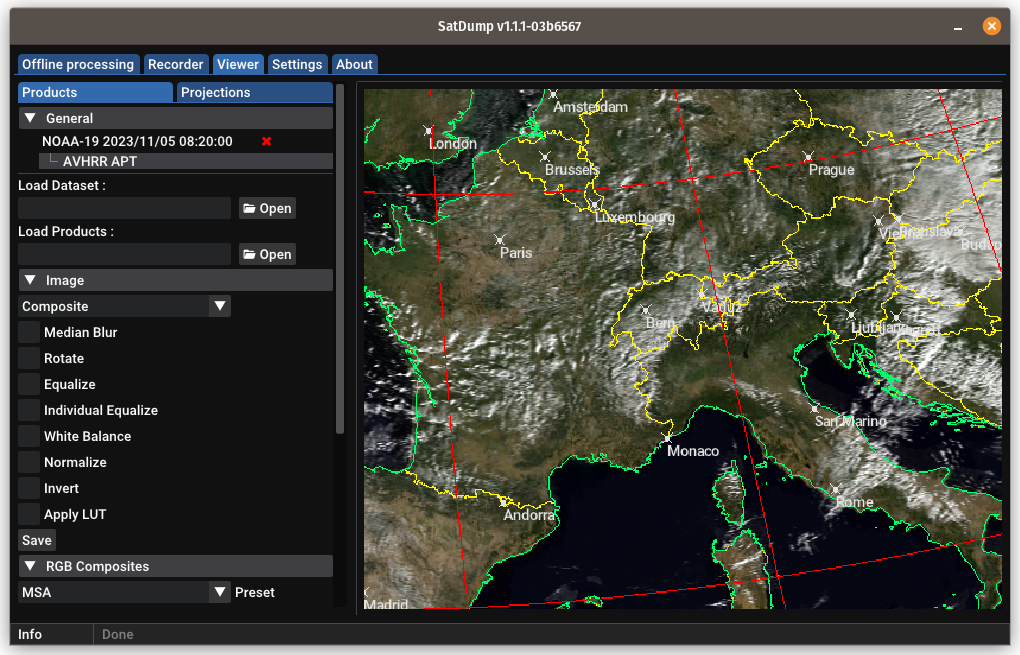
Task: Click the Preset label beside MSA
Action: click(x=255, y=593)
